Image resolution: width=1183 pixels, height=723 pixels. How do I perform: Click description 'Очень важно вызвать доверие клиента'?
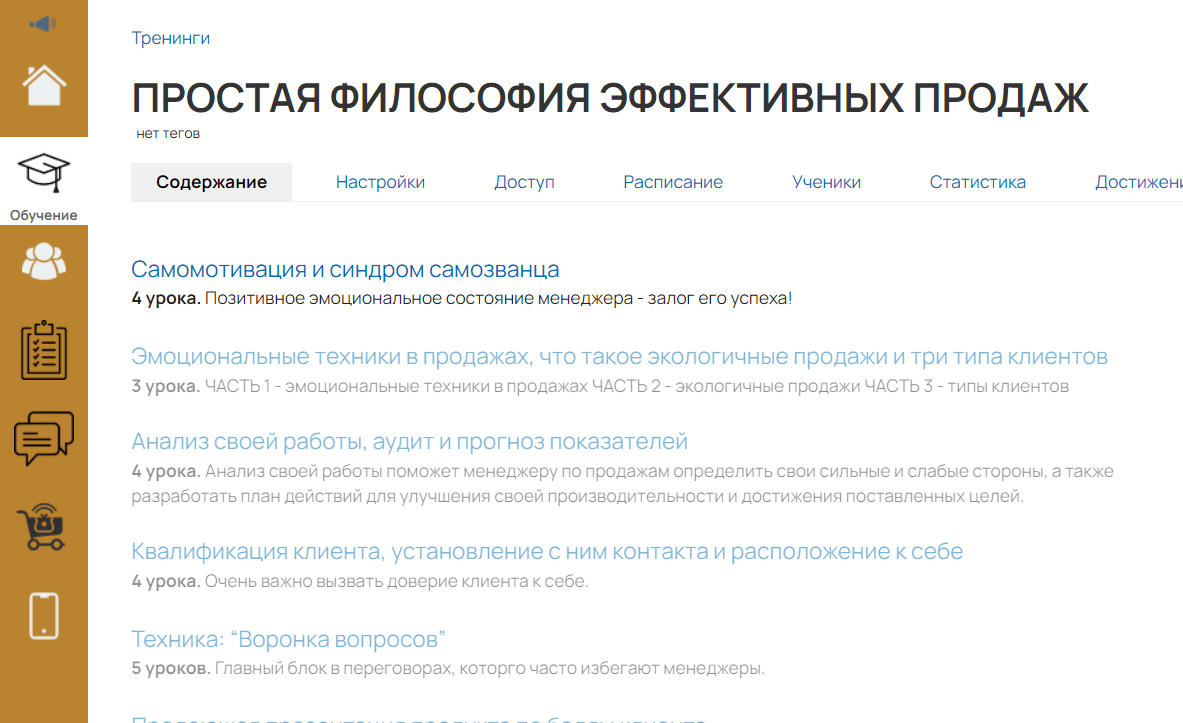pos(396,581)
